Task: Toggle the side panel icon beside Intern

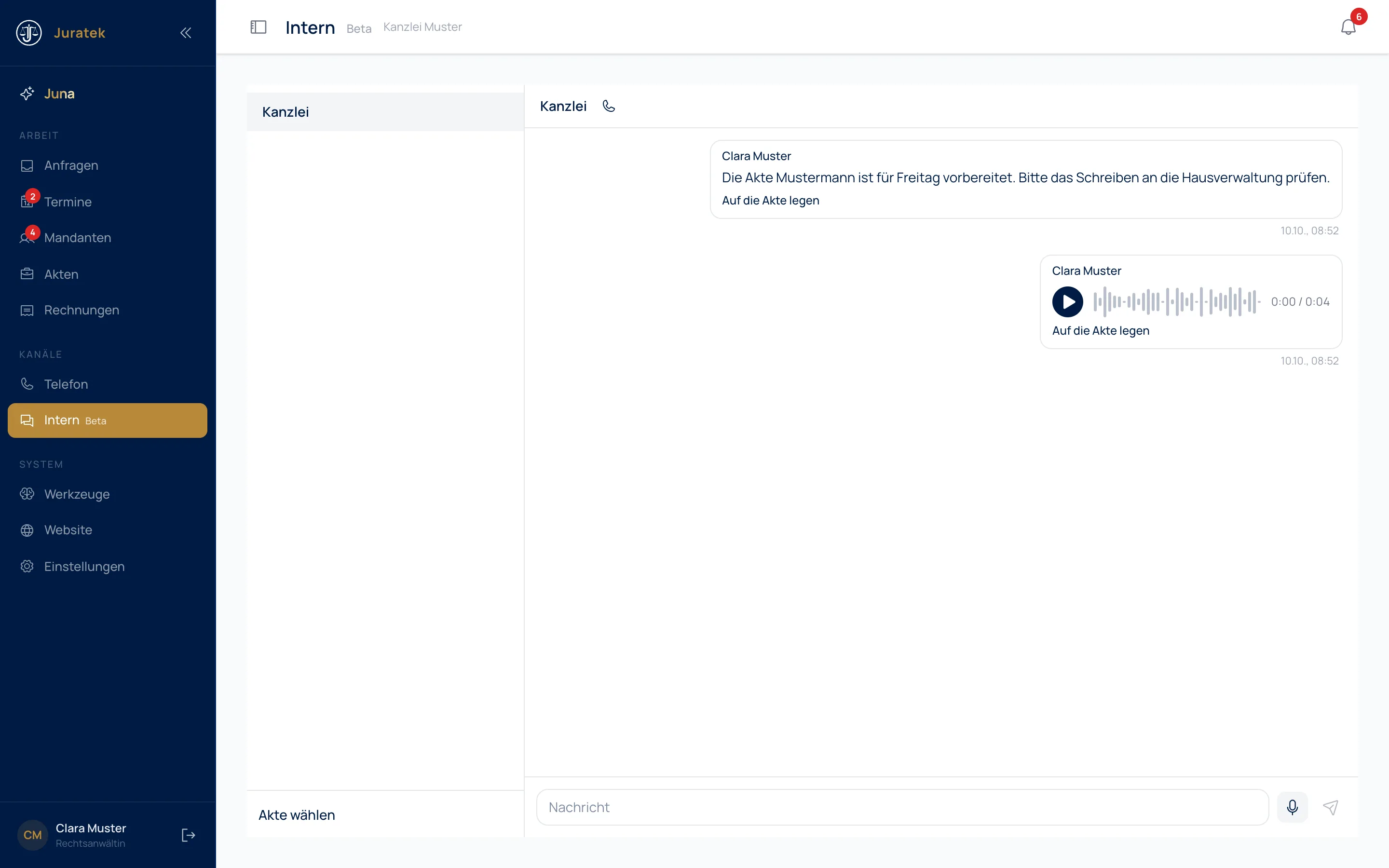Action: tap(259, 27)
